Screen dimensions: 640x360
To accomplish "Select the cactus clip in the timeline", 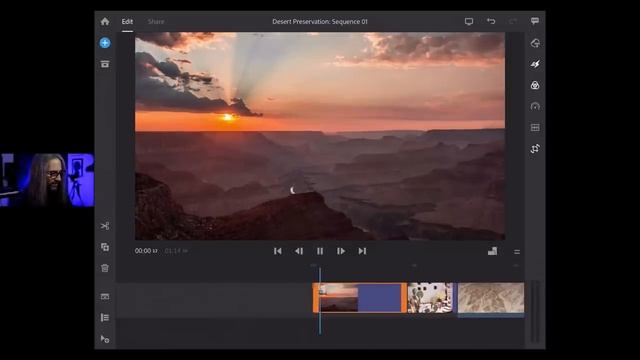I will pyautogui.click(x=430, y=298).
